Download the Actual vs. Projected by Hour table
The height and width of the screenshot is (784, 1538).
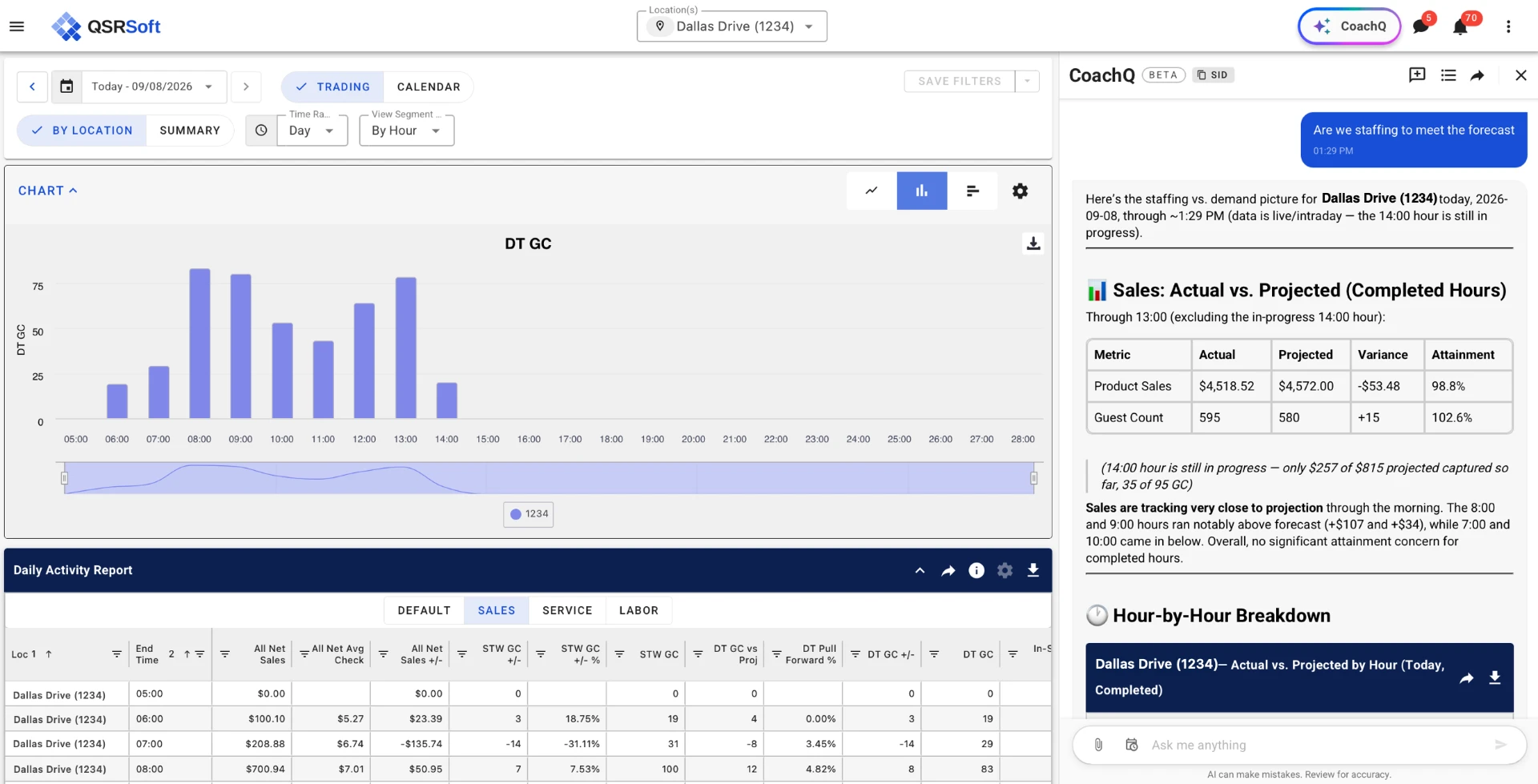click(x=1495, y=678)
